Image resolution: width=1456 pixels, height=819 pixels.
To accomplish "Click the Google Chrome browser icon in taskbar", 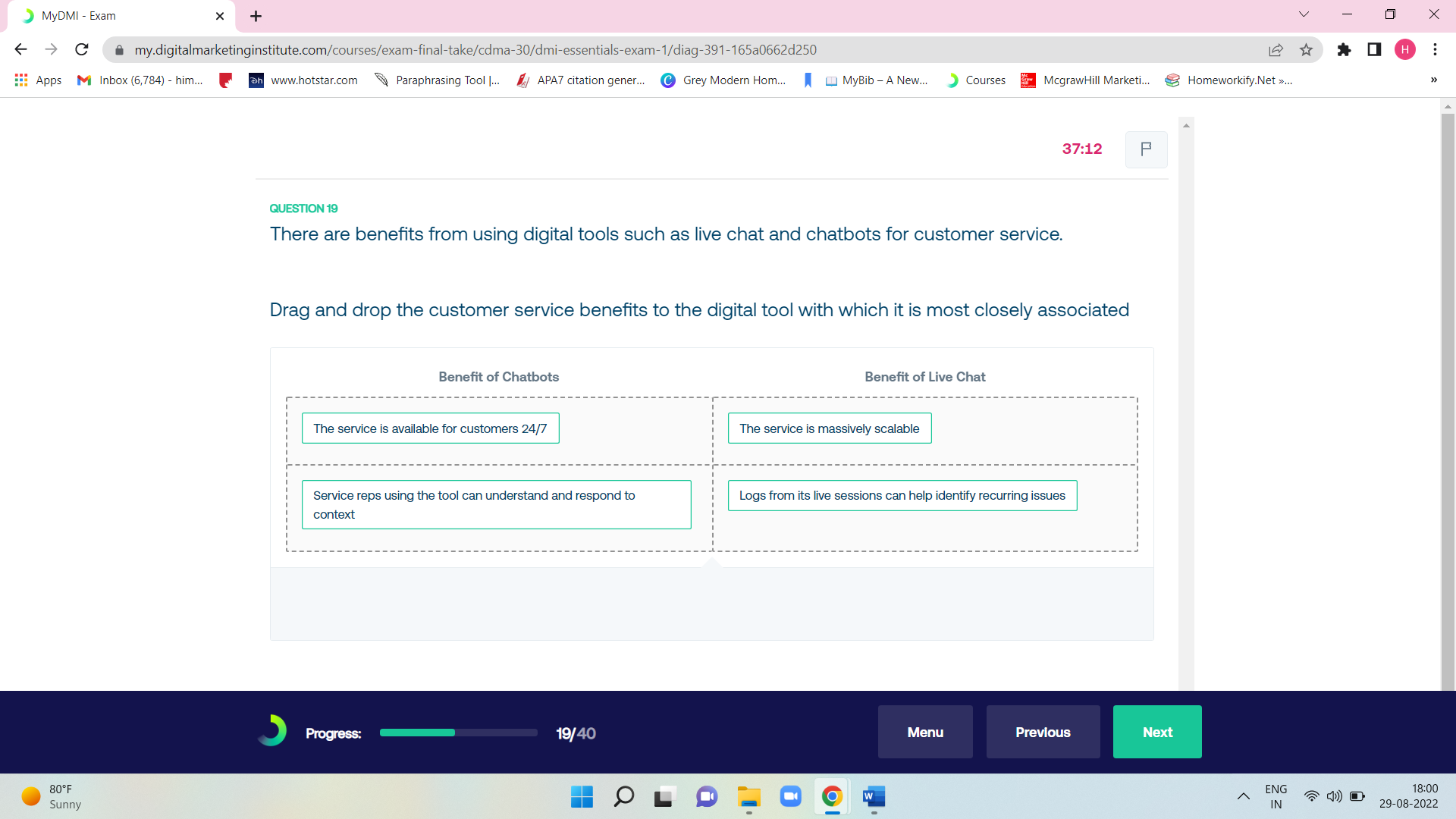I will coord(832,796).
